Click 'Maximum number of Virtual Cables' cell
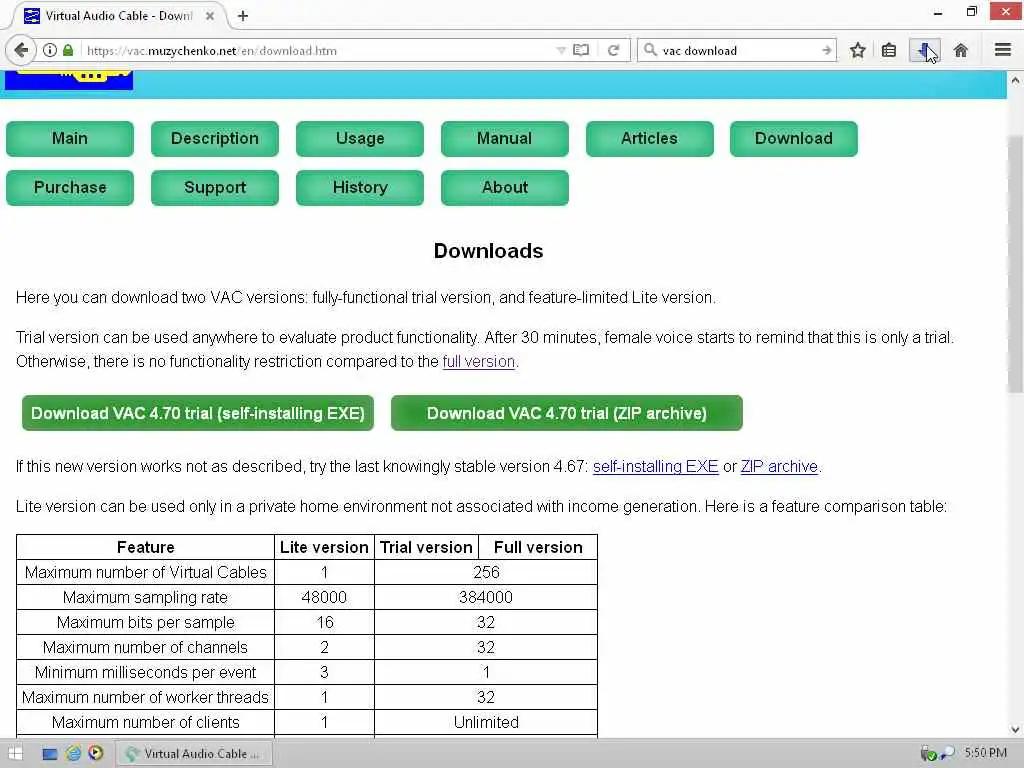 pyautogui.click(x=146, y=572)
